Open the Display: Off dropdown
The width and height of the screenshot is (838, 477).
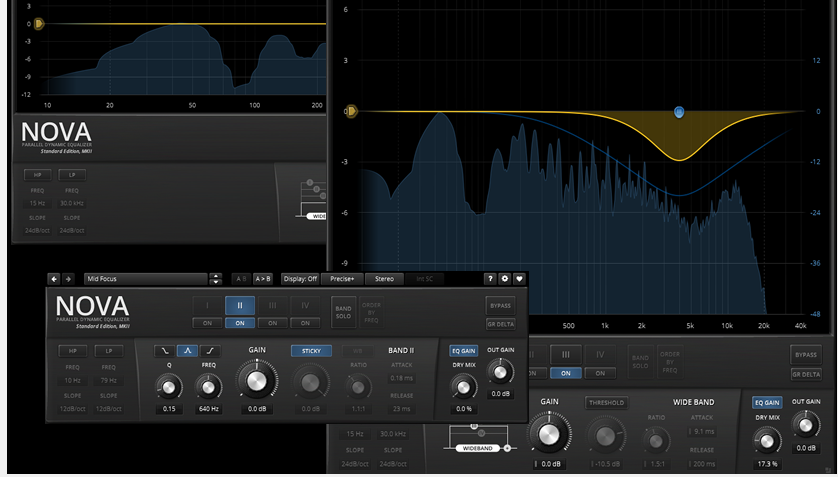pyautogui.click(x=299, y=279)
